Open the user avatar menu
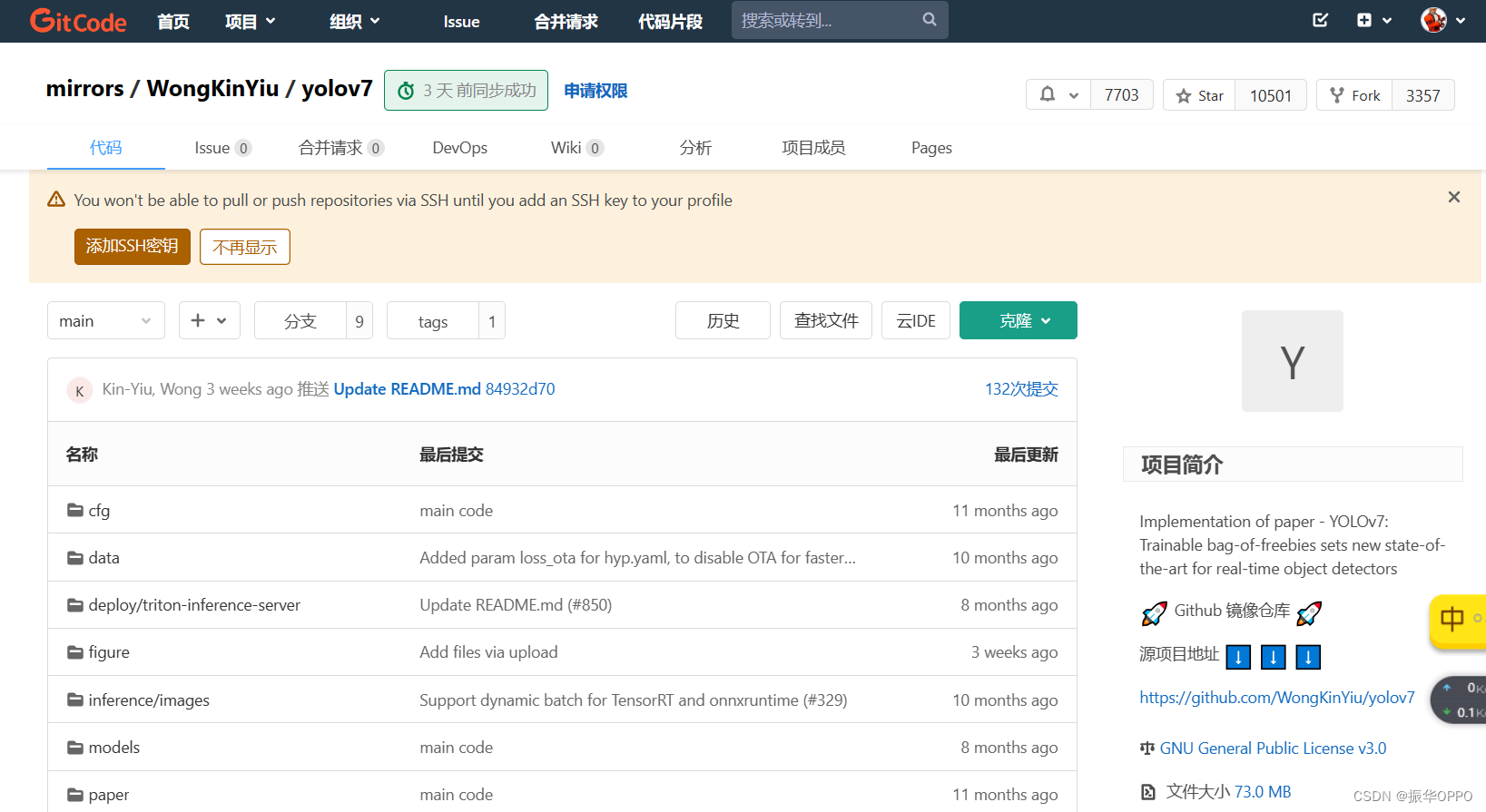Viewport: 1486px width, 812px height. pyautogui.click(x=1433, y=20)
